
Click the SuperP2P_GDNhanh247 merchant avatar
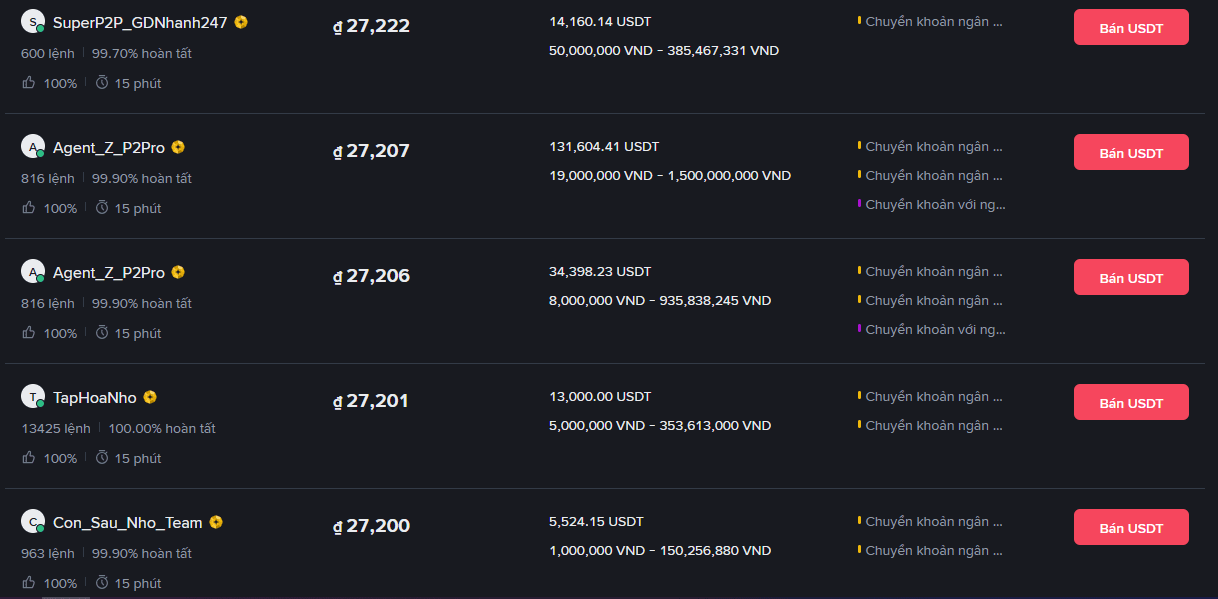(x=33, y=21)
